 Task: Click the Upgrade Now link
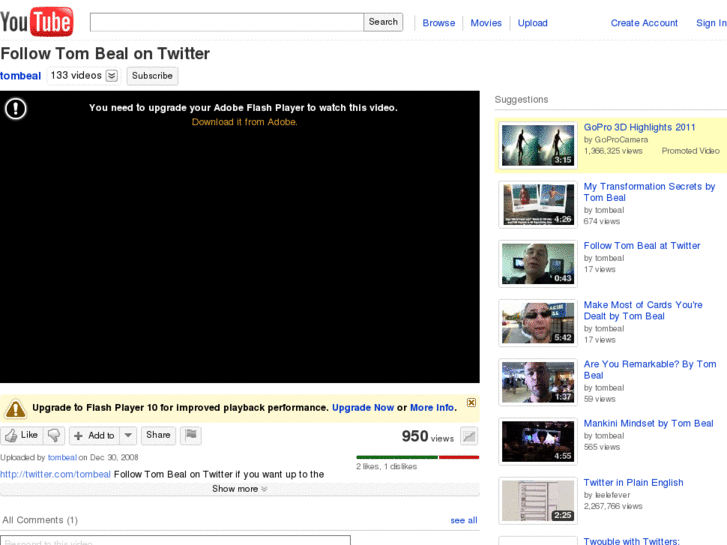tap(362, 408)
